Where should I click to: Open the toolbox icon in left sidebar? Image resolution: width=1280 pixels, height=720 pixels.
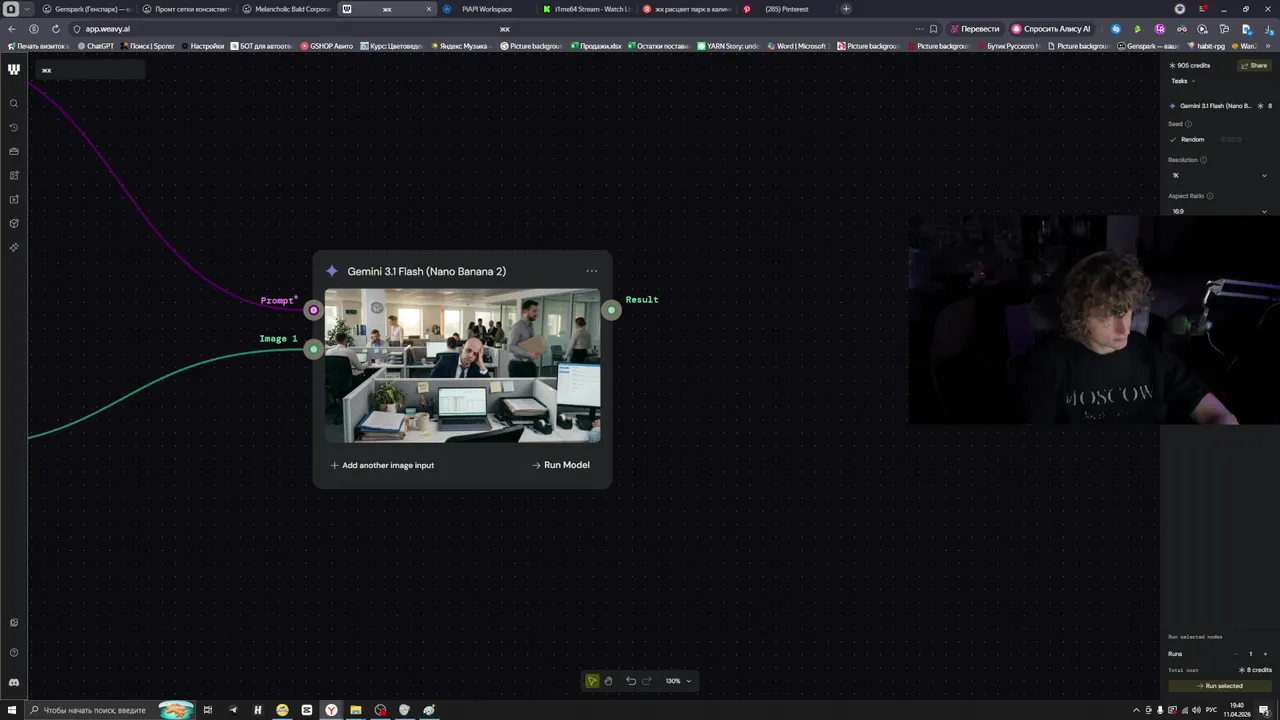14,151
